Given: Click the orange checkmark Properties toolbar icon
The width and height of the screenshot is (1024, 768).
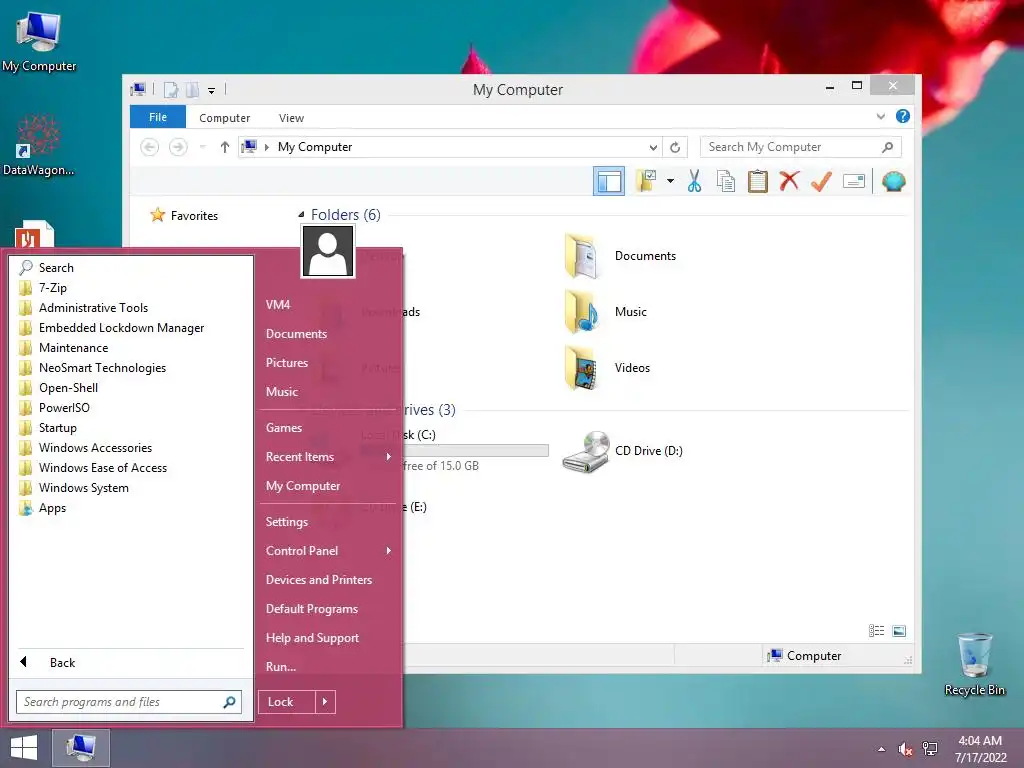Looking at the screenshot, I should click(821, 181).
